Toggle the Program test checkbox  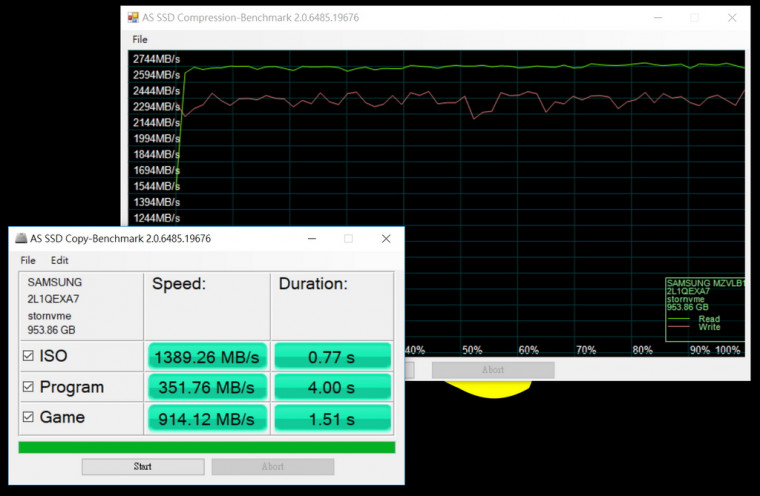tap(28, 387)
